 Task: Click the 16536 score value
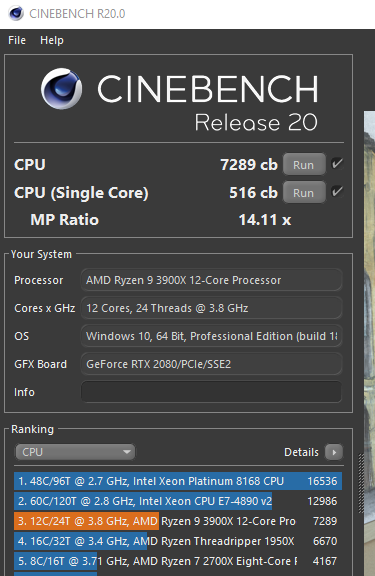[x=322, y=481]
